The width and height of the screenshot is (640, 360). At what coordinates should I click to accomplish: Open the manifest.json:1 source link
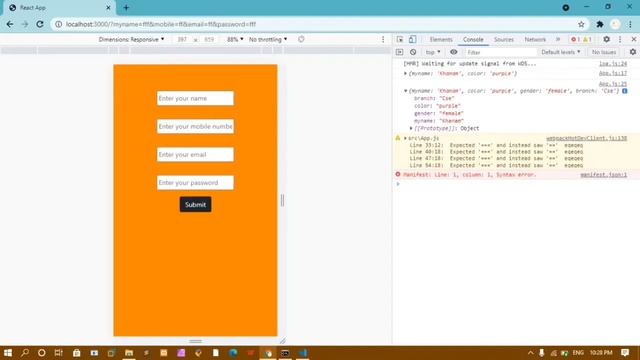pyautogui.click(x=604, y=175)
